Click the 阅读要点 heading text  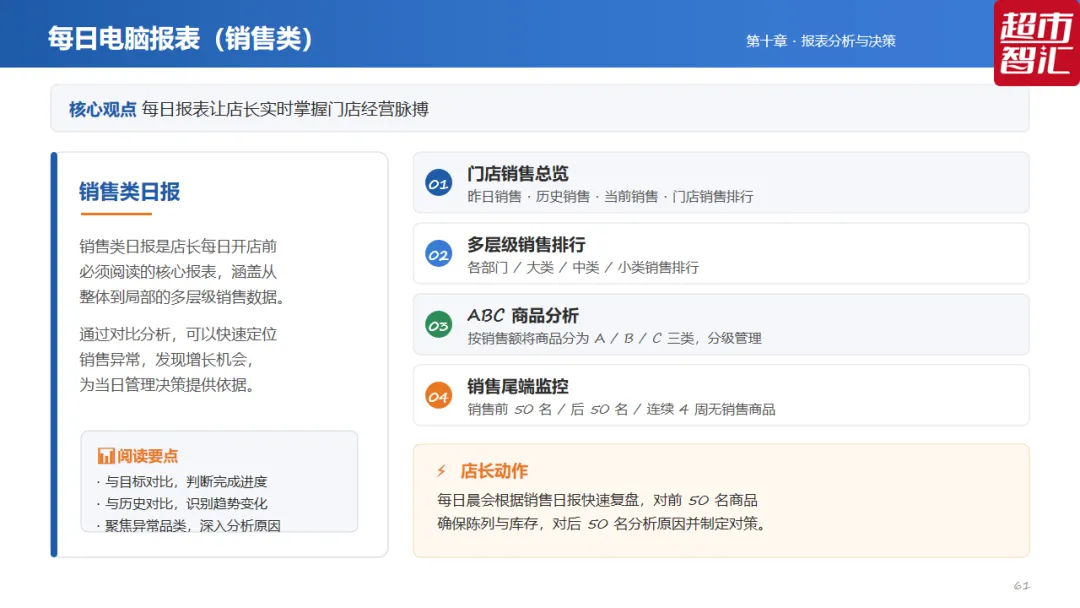(x=147, y=456)
